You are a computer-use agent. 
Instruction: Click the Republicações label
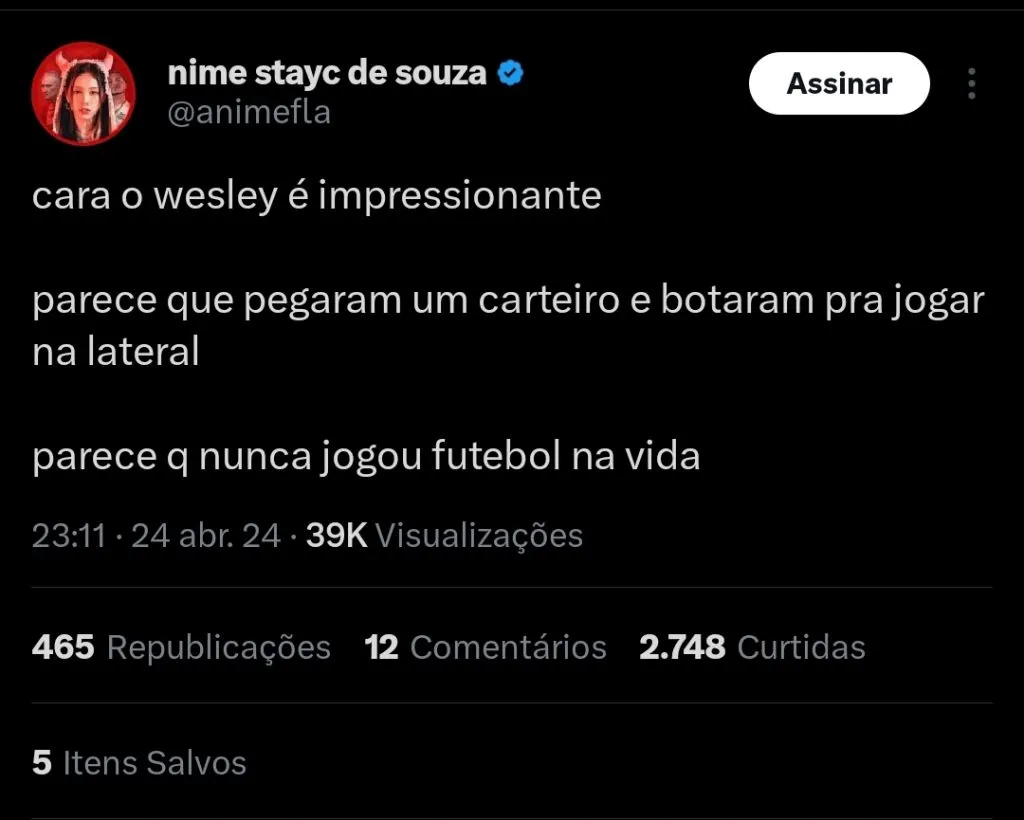(219, 647)
